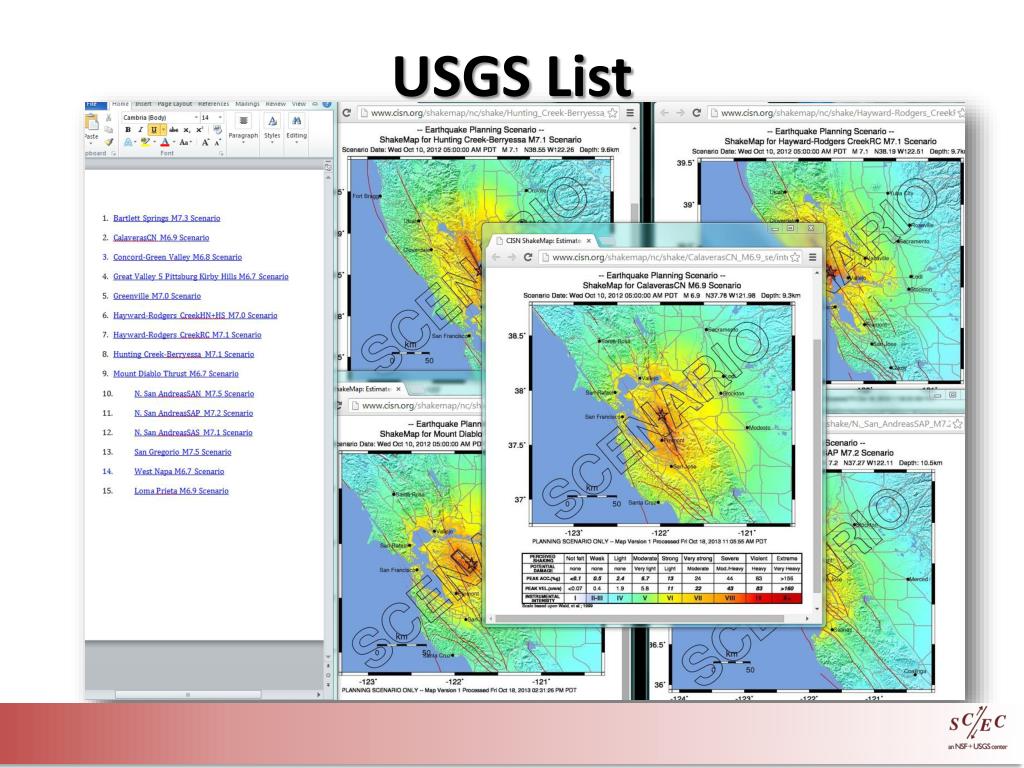
Task: Apply Superscript formatting in Word
Action: pos(199,130)
